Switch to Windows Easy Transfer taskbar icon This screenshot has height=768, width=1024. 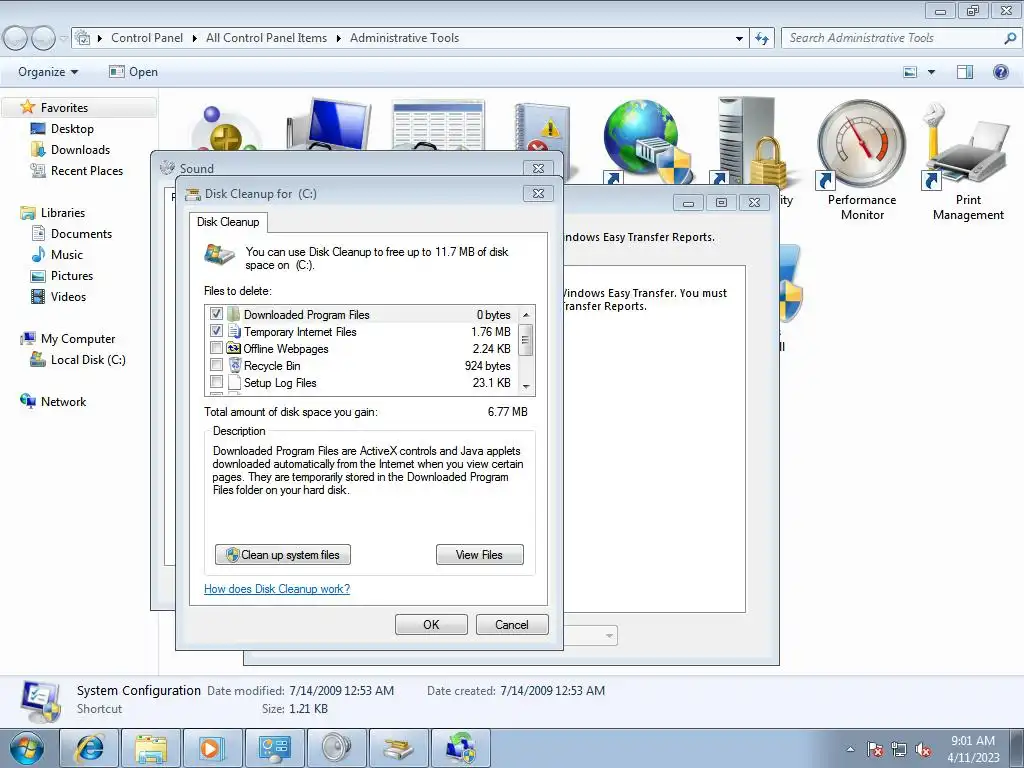tap(460, 748)
